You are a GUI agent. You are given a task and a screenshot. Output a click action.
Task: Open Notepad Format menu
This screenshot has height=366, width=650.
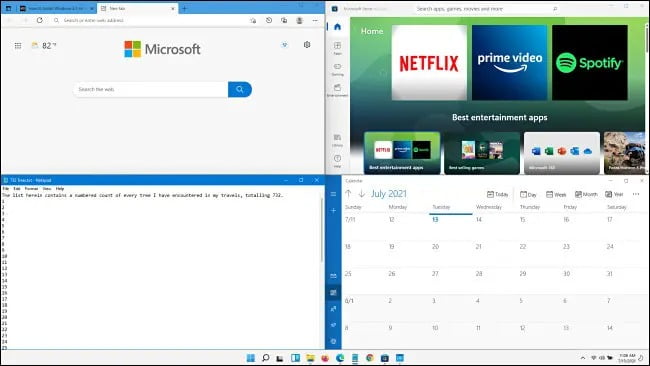tap(32, 188)
